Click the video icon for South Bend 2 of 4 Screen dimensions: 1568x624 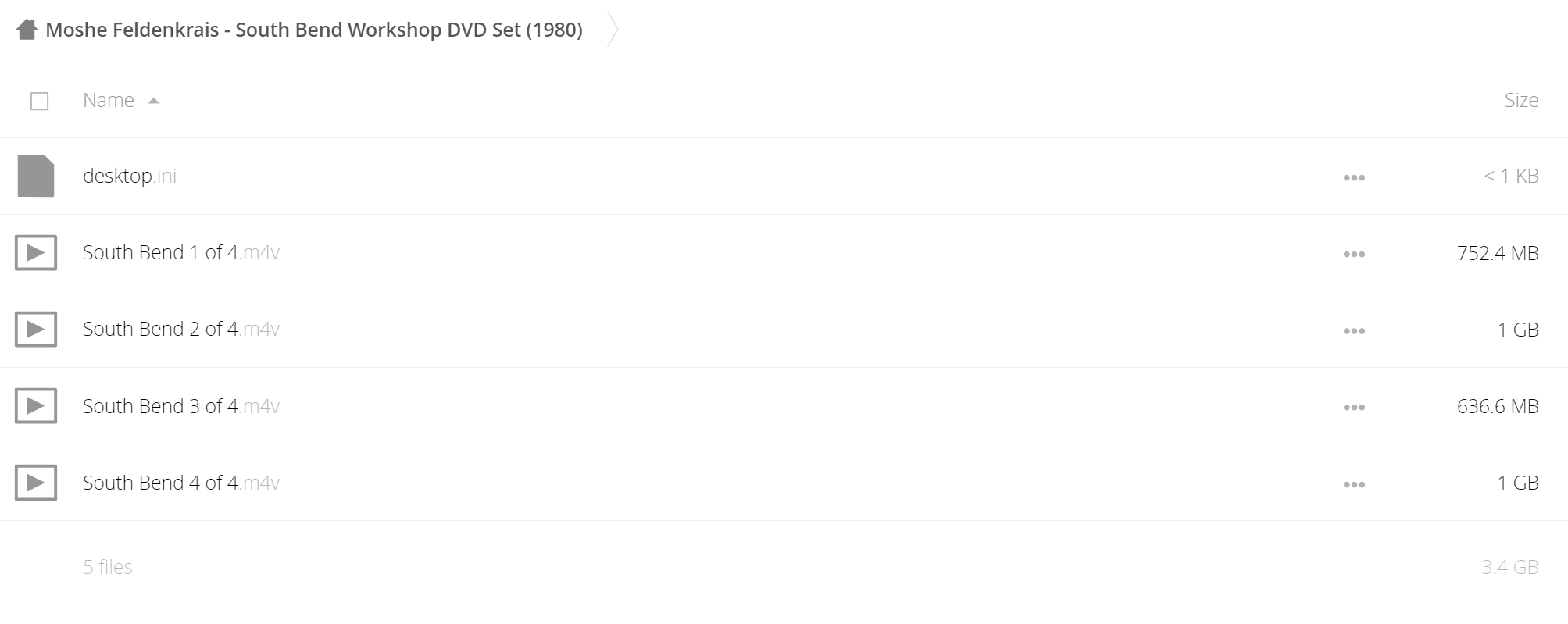pyautogui.click(x=36, y=329)
